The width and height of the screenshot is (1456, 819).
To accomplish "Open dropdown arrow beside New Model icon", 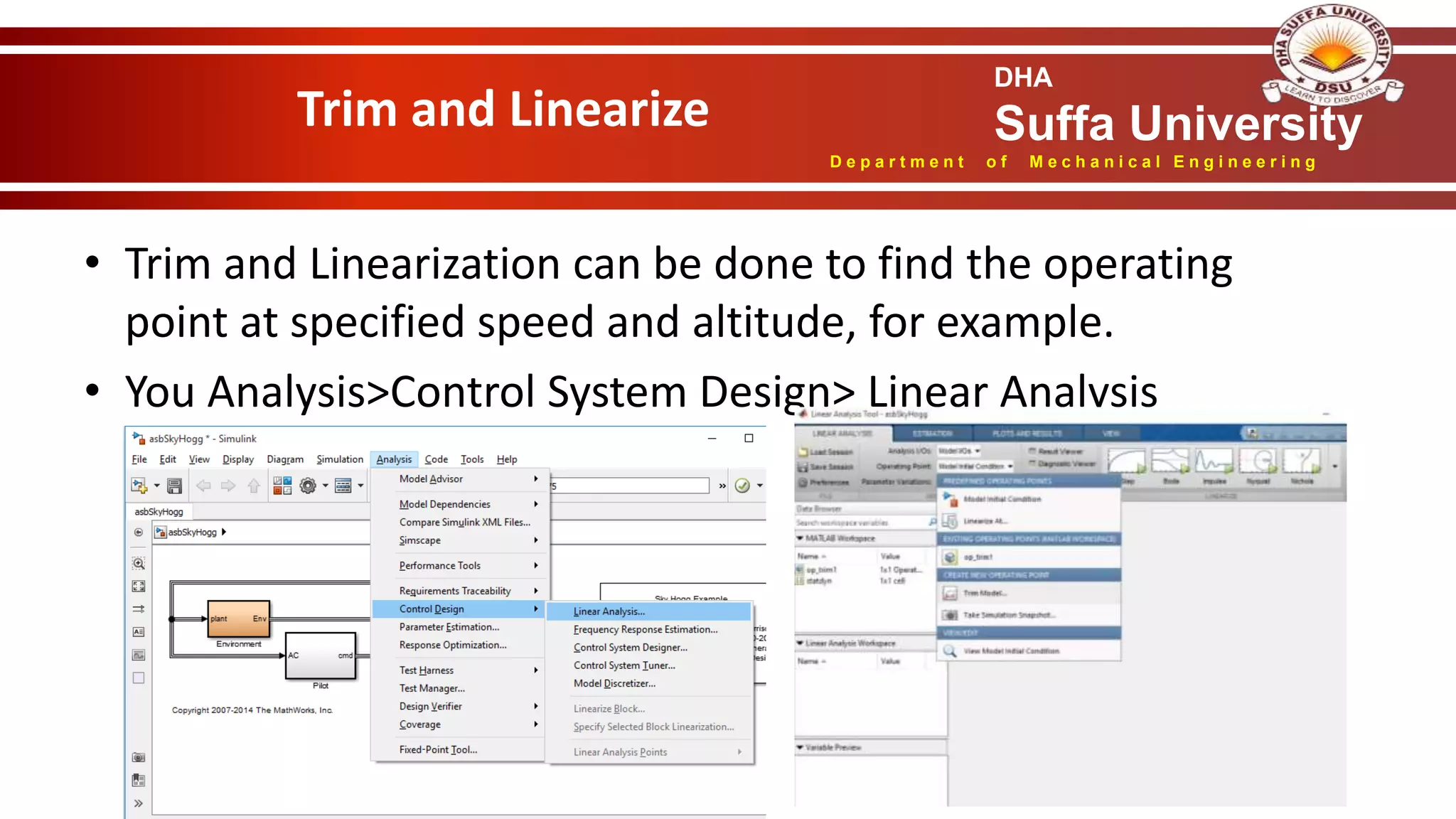I will (156, 486).
